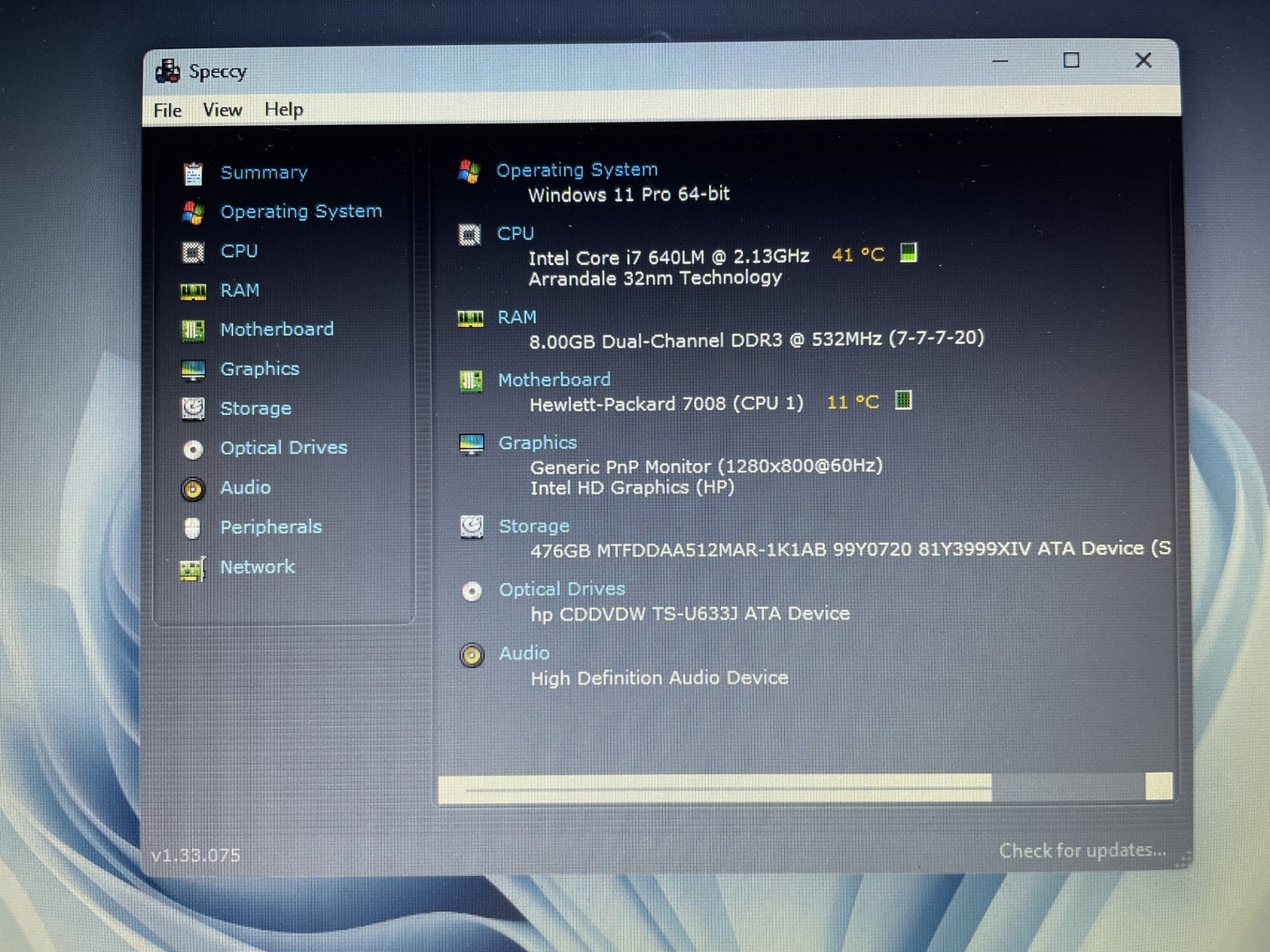Open the Optical Drives heading link in summary
This screenshot has width=1270, height=952.
click(562, 589)
